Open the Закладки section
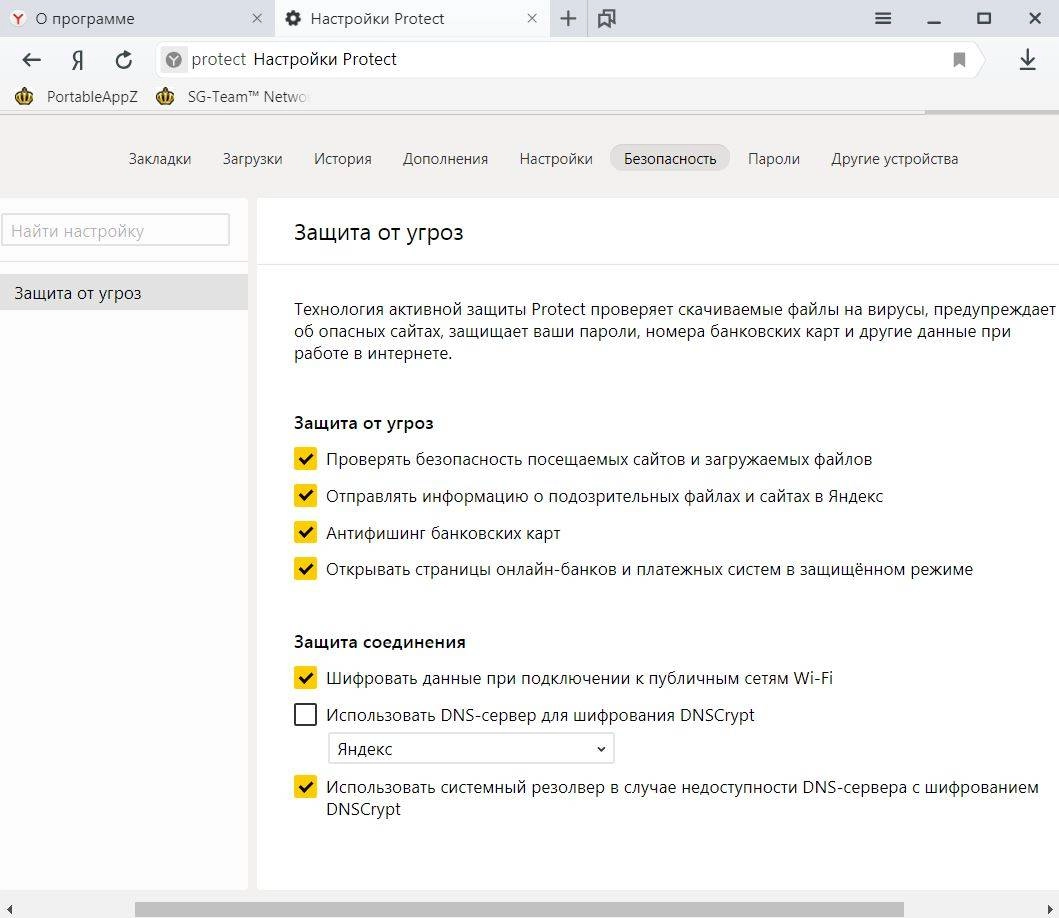The height and width of the screenshot is (918, 1059). click(x=160, y=159)
